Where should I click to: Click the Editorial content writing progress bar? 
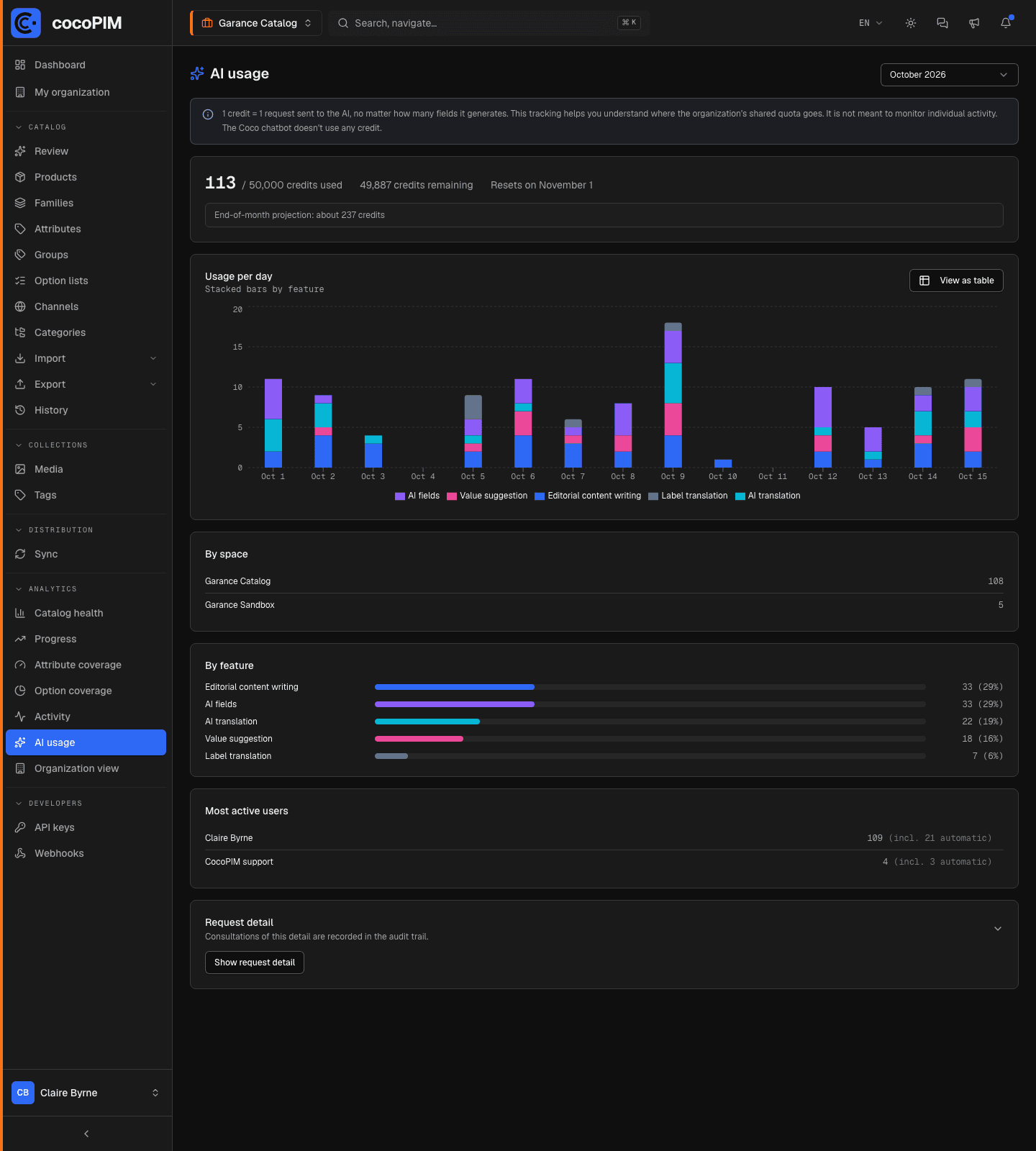click(650, 687)
